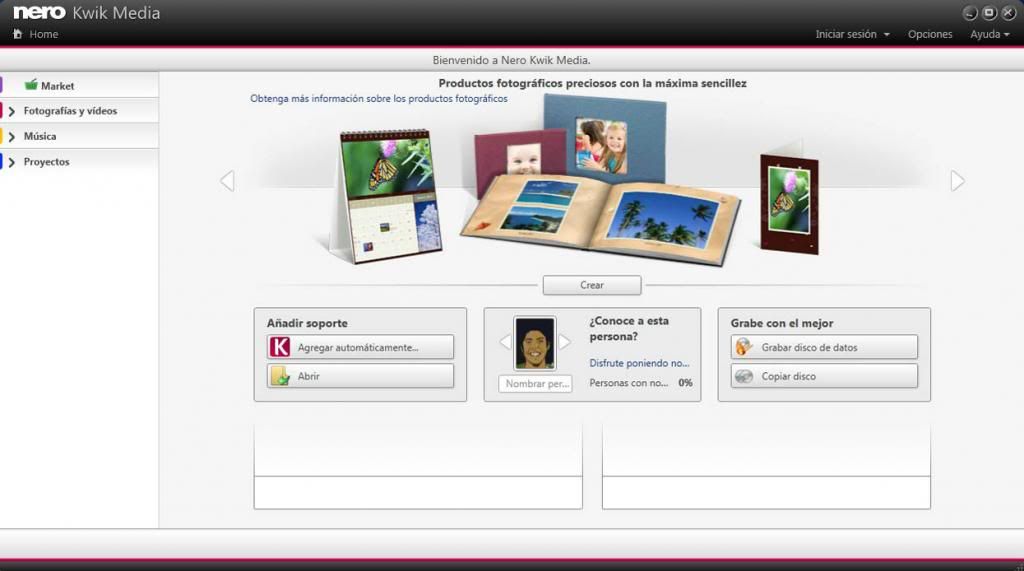Screen dimensions: 1024x571
Task: Open the Ayuda dropdown menu
Action: click(989, 34)
